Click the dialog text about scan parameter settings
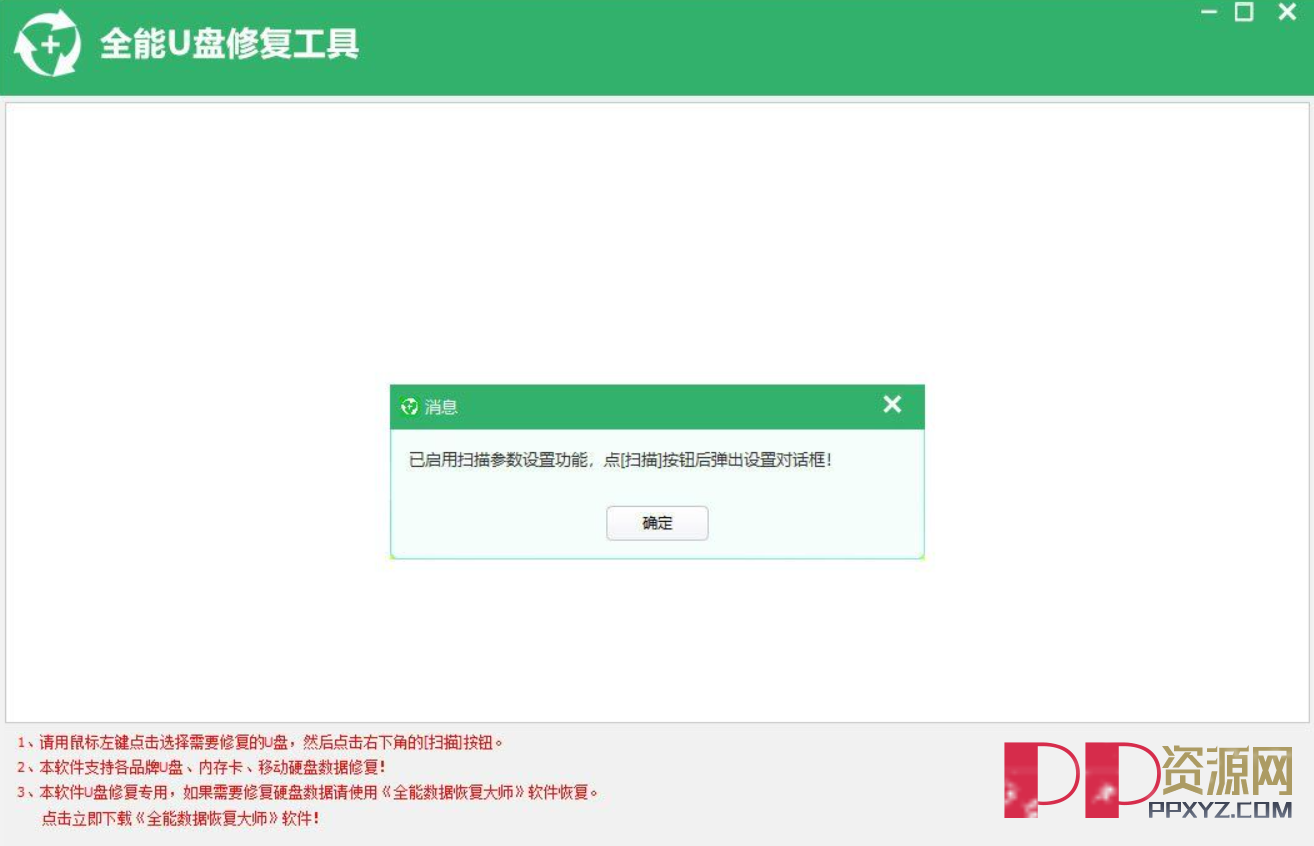 (x=622, y=461)
